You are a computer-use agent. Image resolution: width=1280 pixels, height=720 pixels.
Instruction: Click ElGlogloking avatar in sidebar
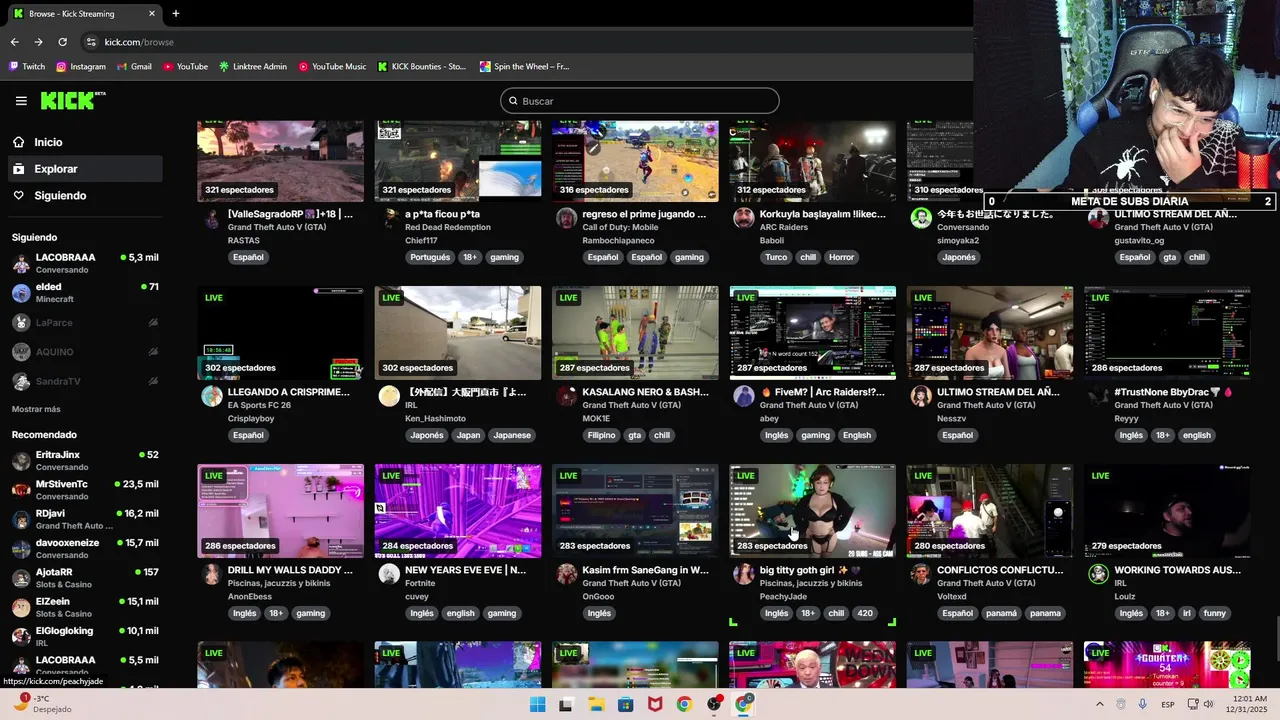tap(21, 636)
